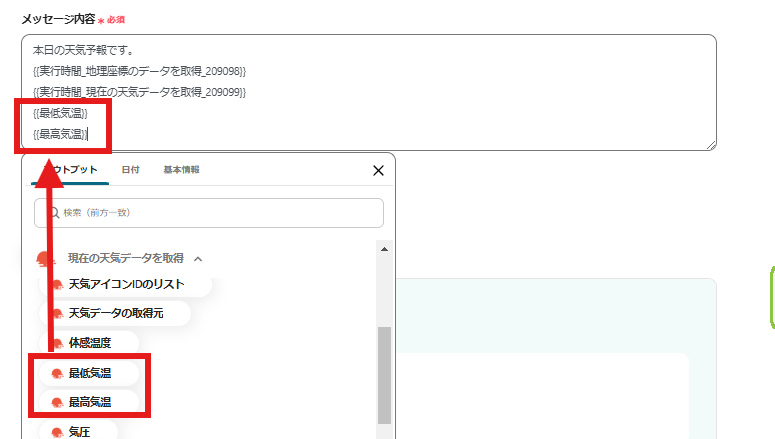Switch to the アウトプット tab
775x439 pixels.
click(70, 170)
